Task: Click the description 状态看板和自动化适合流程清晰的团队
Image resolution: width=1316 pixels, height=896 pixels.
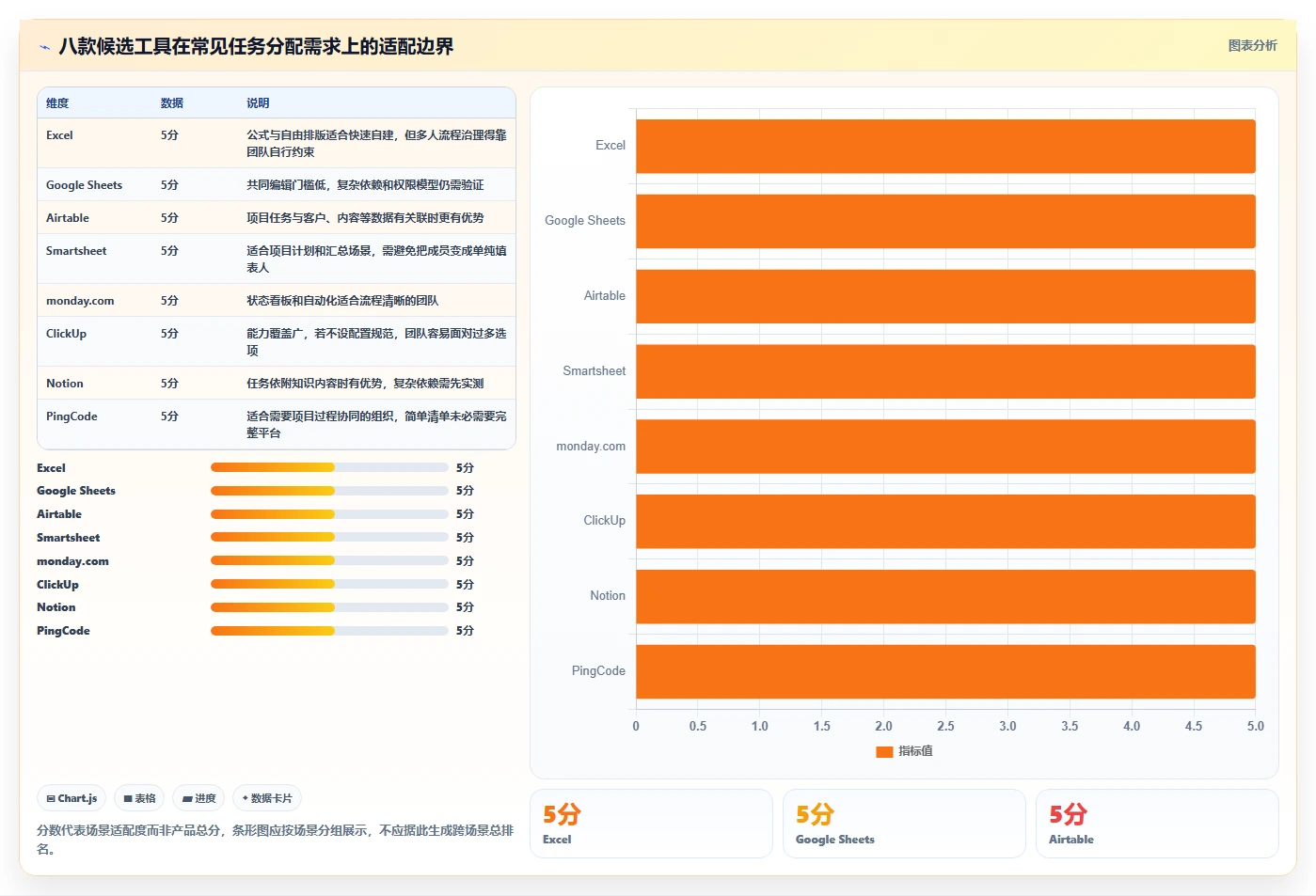Action: pos(342,301)
